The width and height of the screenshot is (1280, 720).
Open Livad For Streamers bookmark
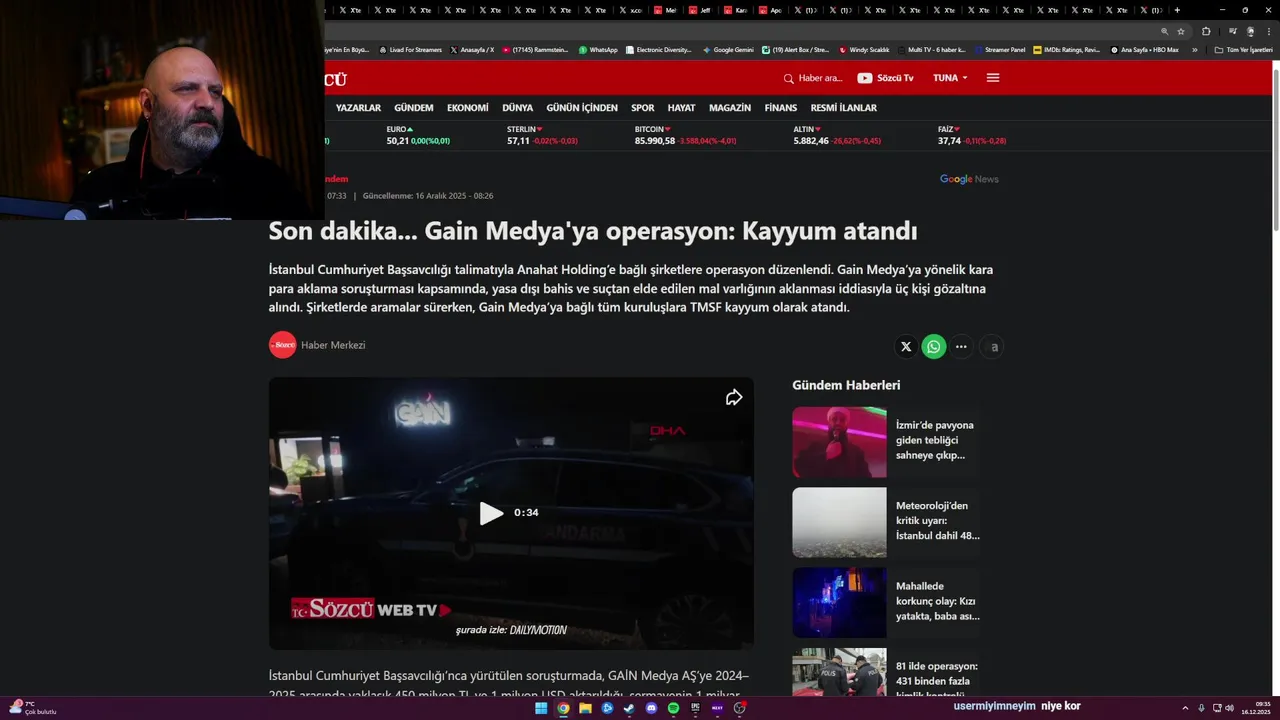(410, 49)
